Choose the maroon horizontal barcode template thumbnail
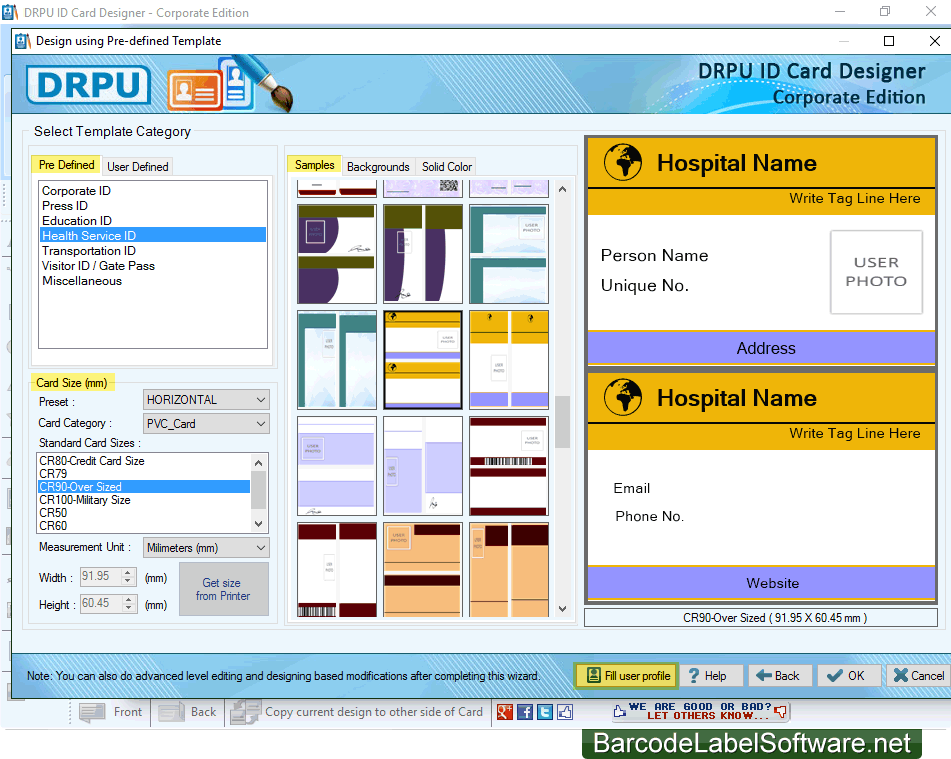 (509, 466)
